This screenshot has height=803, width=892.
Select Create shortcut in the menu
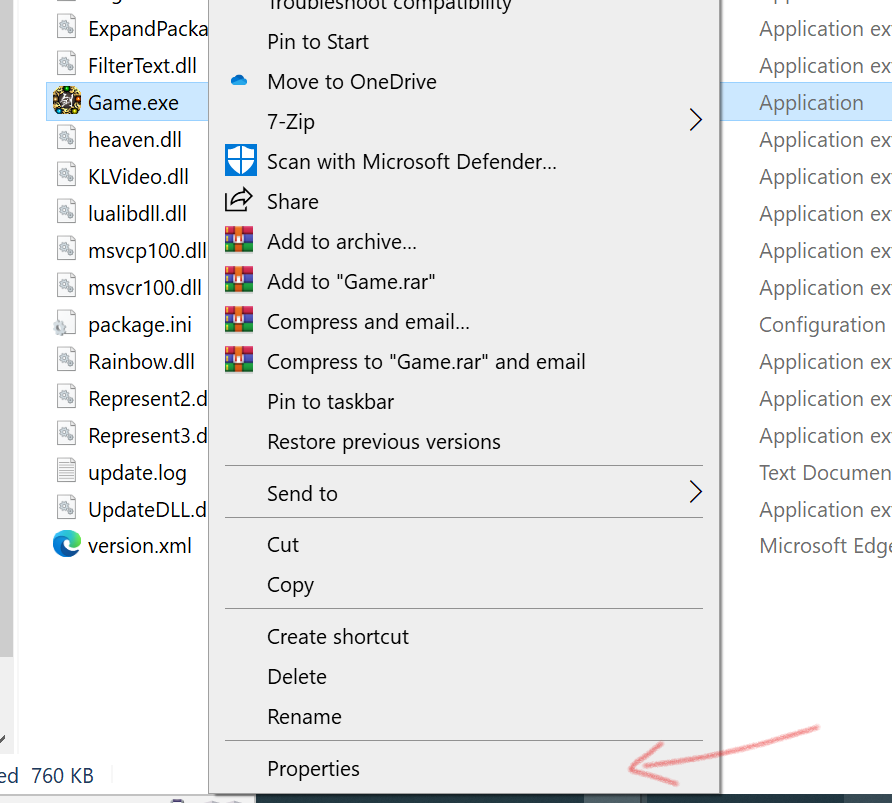(x=338, y=637)
